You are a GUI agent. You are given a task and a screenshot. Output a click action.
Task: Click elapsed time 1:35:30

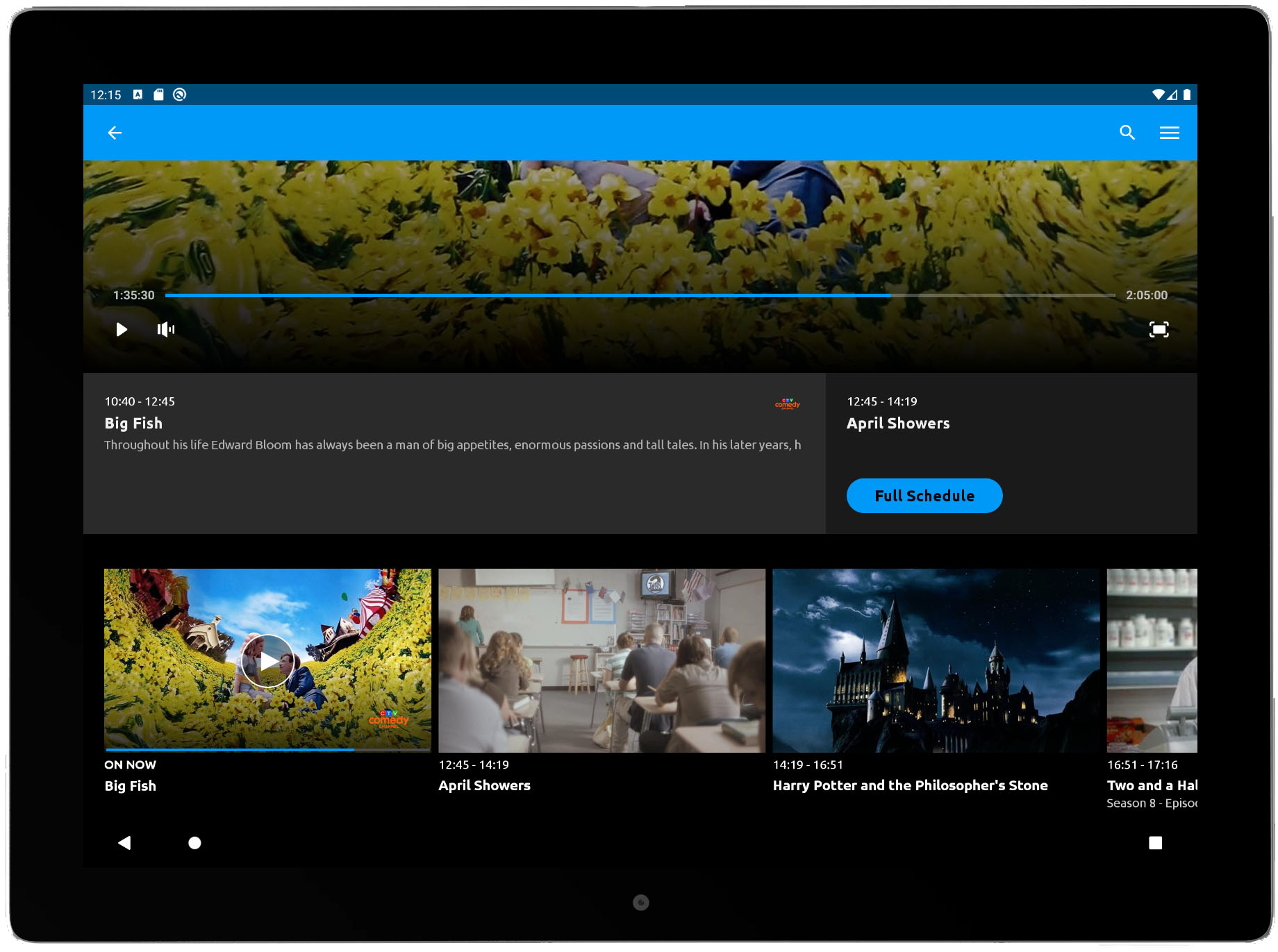tap(133, 295)
